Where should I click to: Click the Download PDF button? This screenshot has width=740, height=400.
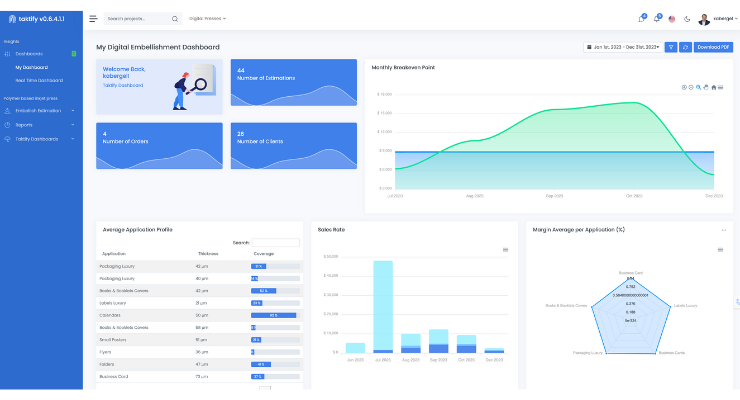coord(712,47)
